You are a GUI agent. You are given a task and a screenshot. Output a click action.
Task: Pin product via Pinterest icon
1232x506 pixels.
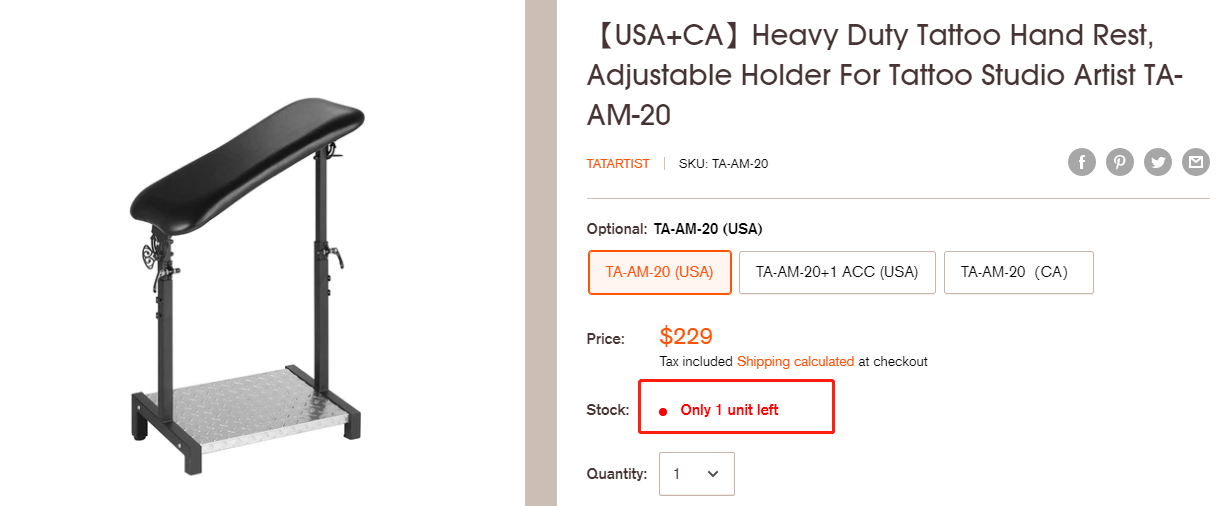(x=1120, y=162)
